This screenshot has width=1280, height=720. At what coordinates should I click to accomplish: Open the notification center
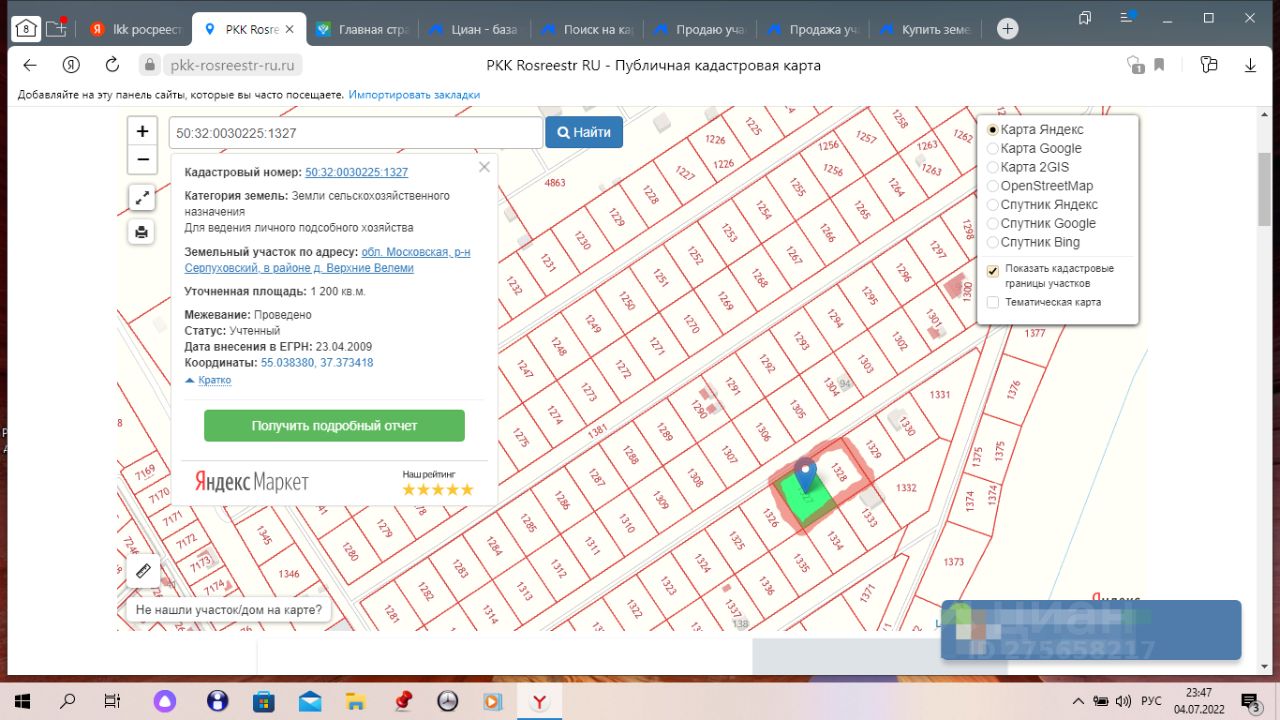tap(1250, 701)
